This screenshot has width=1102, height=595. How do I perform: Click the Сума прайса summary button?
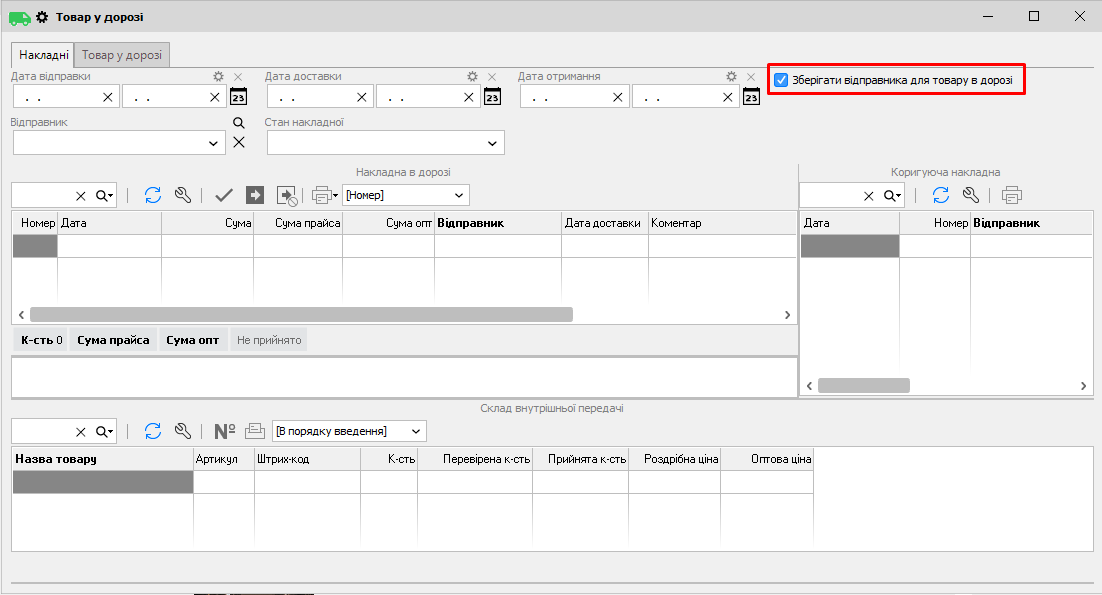113,340
